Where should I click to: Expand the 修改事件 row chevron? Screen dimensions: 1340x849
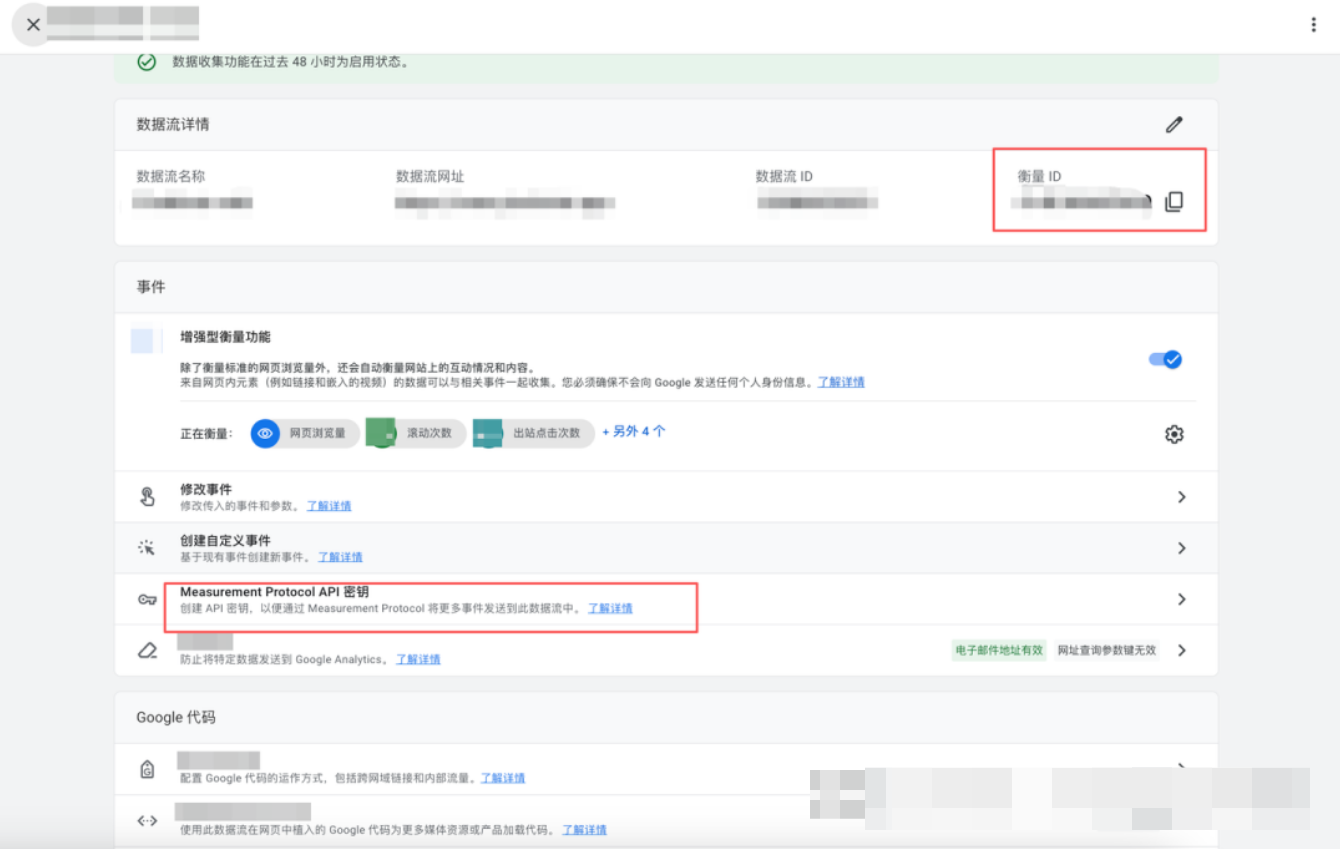[1181, 497]
